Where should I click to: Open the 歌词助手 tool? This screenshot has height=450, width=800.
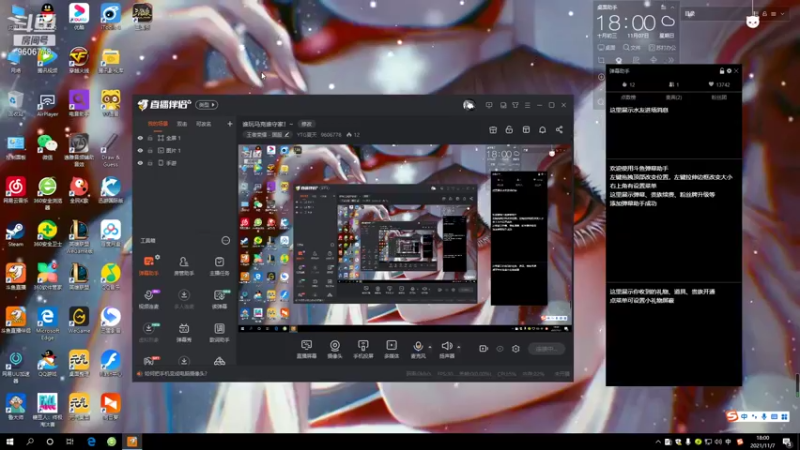click(x=219, y=332)
